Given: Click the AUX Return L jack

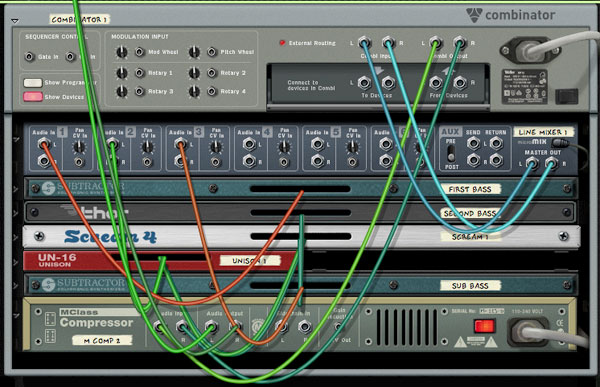Looking at the screenshot, I should (496, 143).
